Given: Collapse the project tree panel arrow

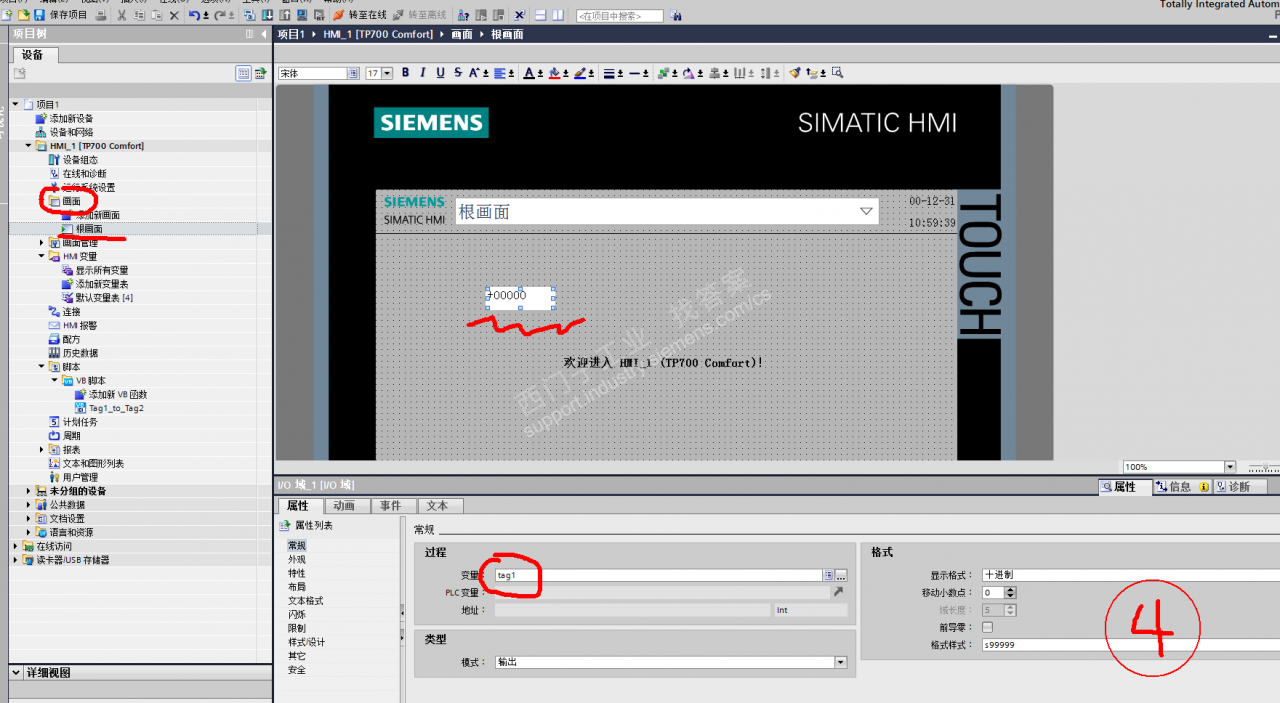Looking at the screenshot, I should 262,34.
